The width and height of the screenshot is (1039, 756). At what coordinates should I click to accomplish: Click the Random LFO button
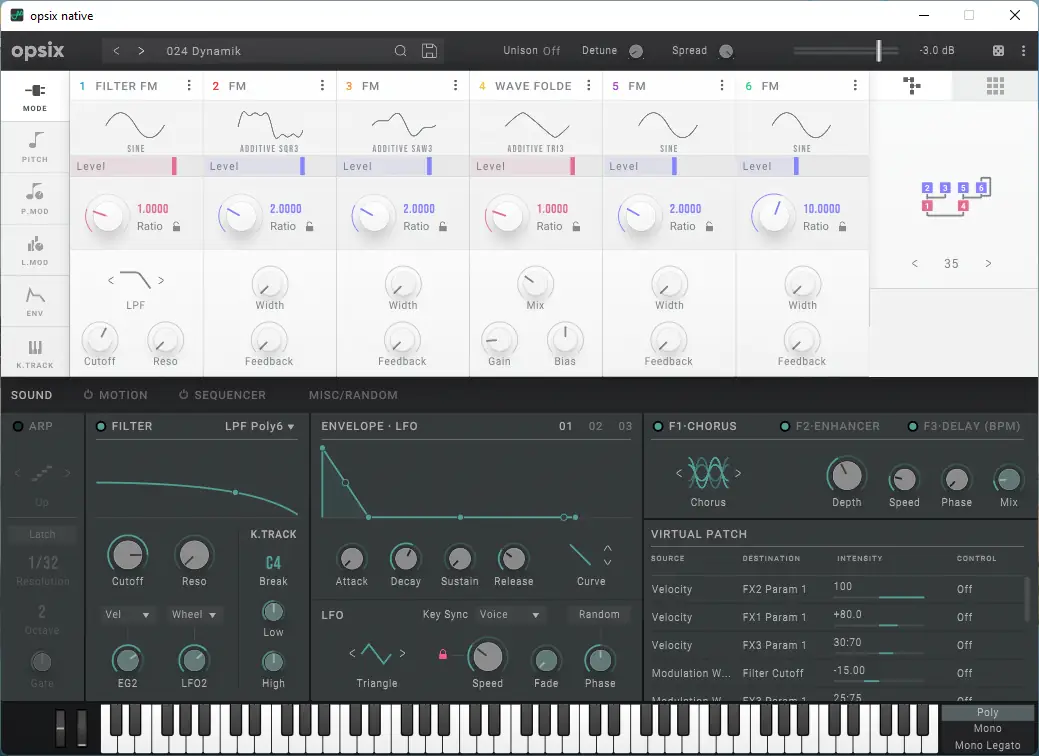[x=598, y=614]
